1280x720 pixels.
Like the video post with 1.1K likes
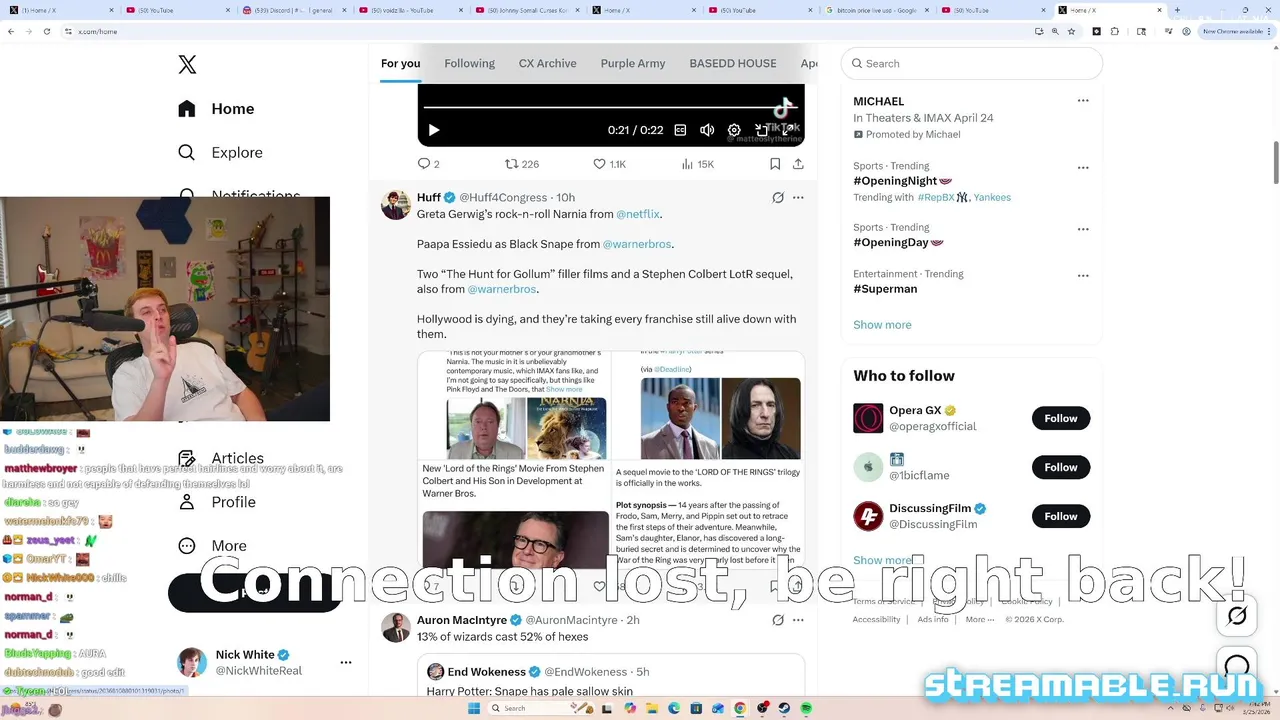pyautogui.click(x=609, y=164)
